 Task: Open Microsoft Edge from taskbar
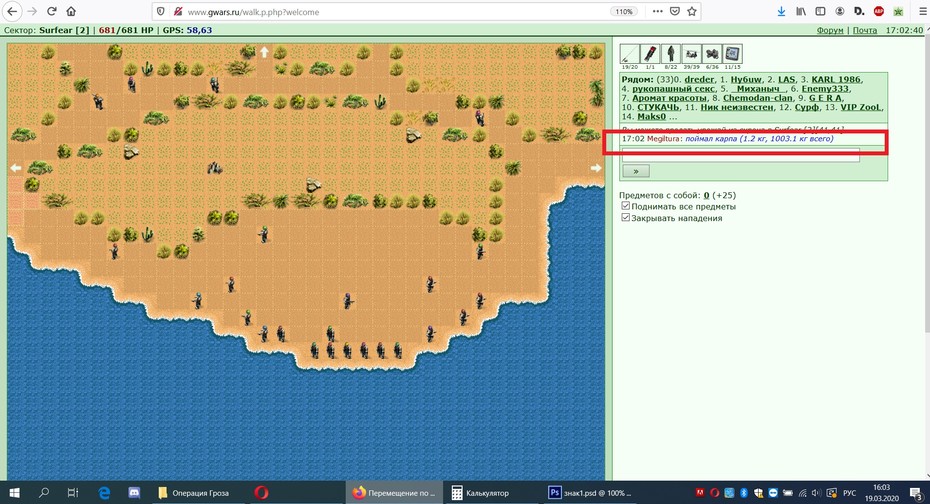(x=104, y=493)
